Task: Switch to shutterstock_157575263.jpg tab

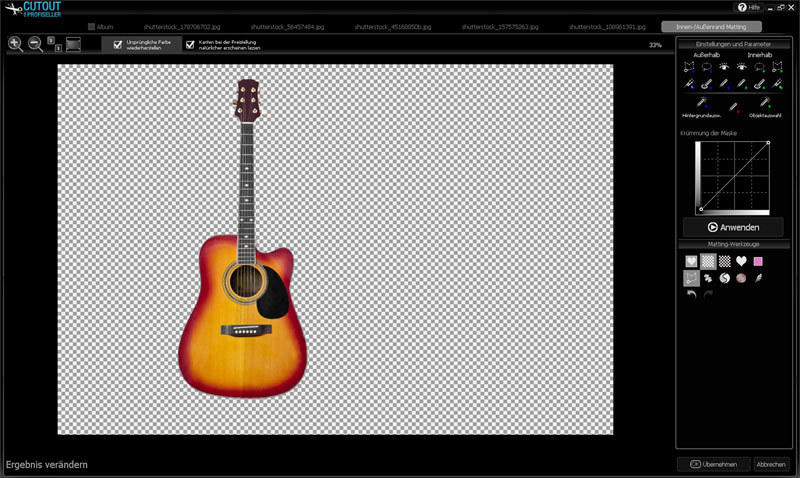Action: tap(500, 27)
